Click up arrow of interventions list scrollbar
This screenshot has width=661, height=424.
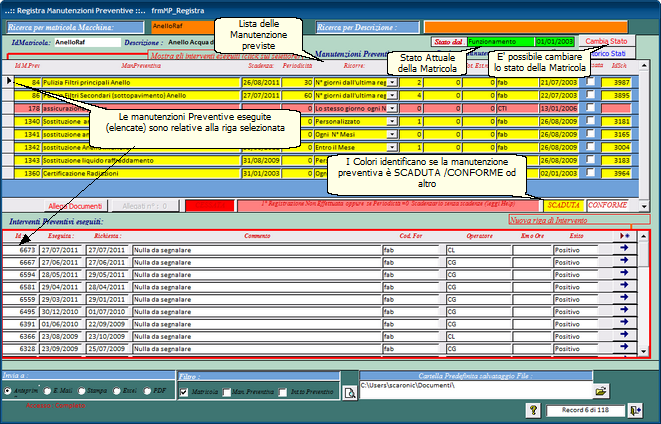coord(643,236)
